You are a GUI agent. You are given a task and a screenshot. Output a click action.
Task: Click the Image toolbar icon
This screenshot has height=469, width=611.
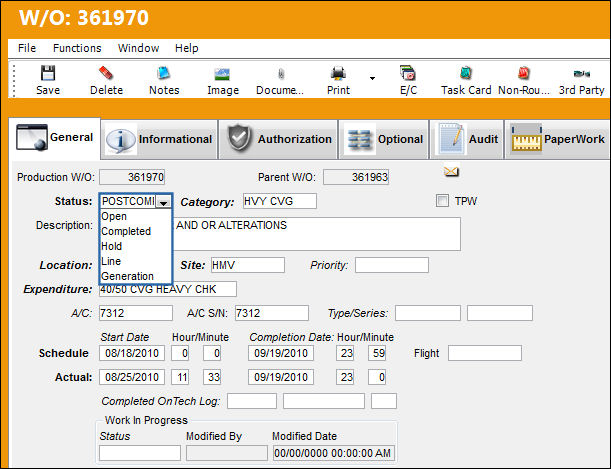pyautogui.click(x=223, y=74)
